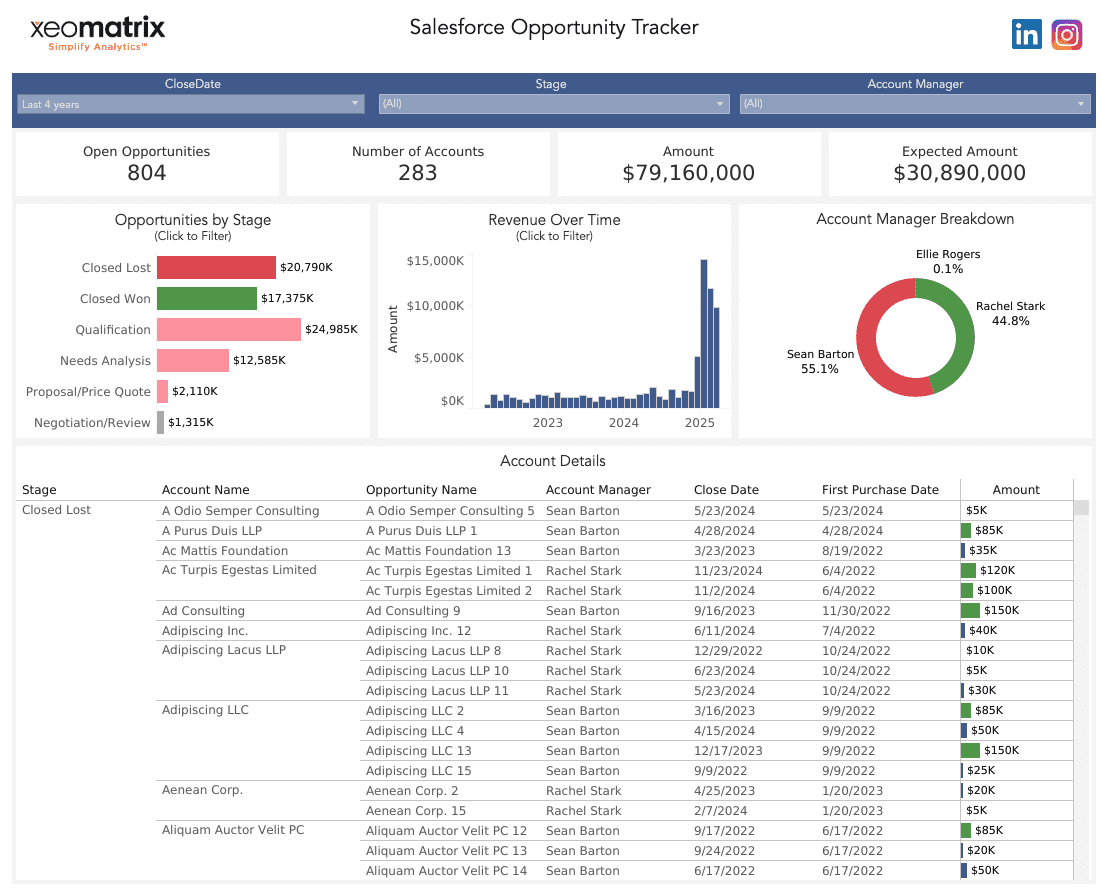Open the Account Manager filter dropdown

(914, 103)
